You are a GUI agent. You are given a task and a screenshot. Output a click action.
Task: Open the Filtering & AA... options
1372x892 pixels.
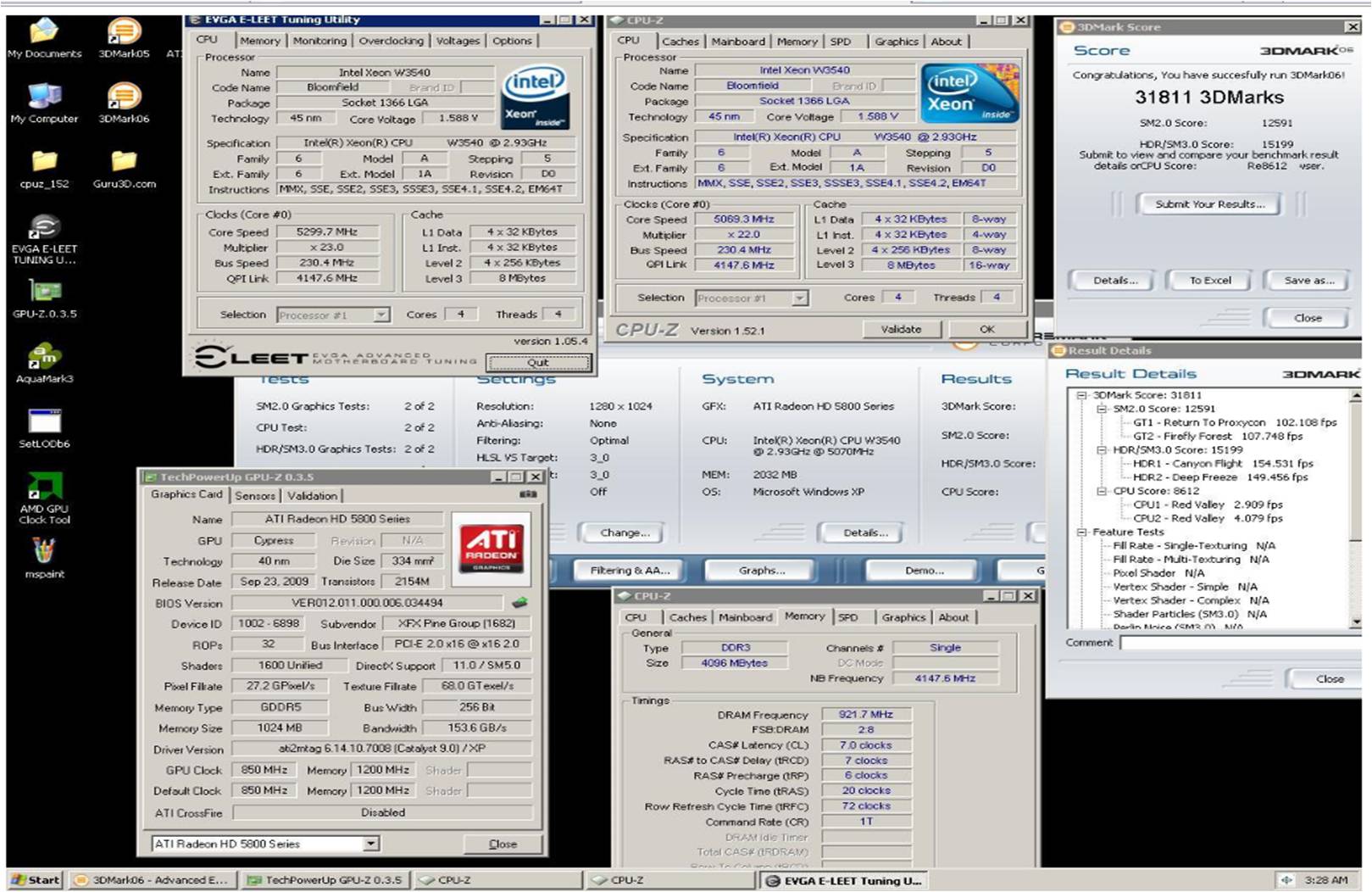click(x=630, y=571)
